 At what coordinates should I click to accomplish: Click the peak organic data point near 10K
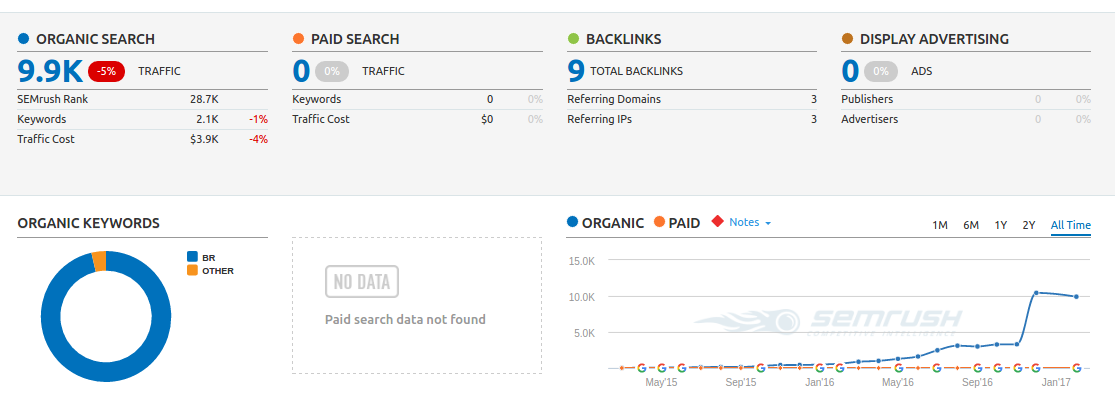click(x=1036, y=293)
